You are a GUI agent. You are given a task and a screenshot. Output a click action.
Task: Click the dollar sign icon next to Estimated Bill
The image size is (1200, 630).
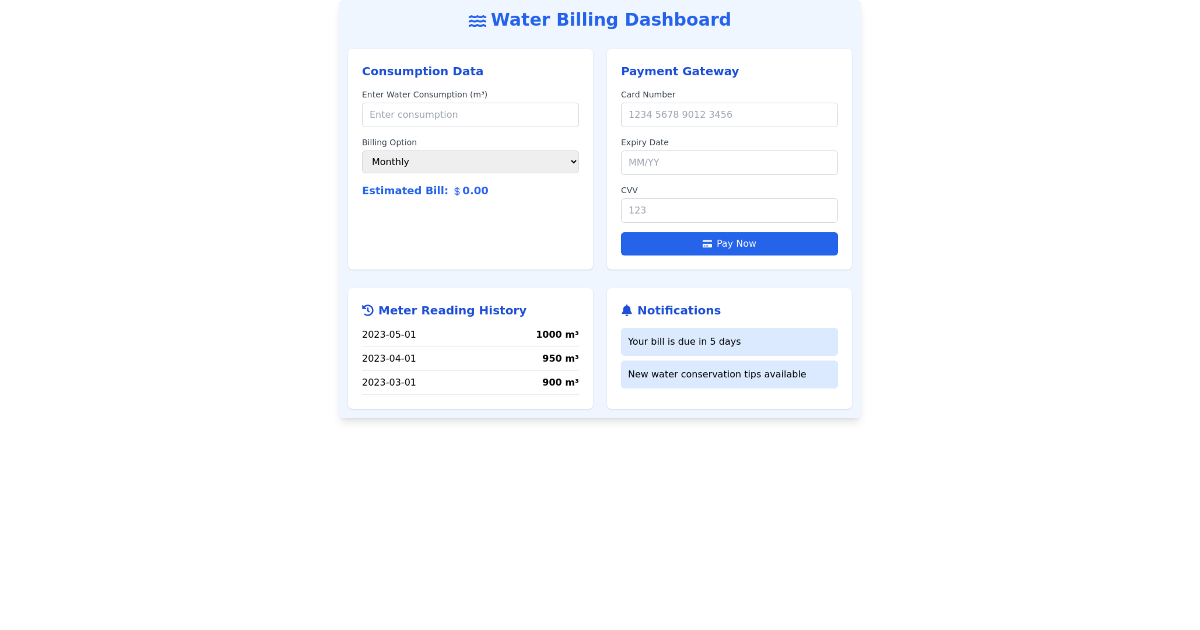click(455, 190)
